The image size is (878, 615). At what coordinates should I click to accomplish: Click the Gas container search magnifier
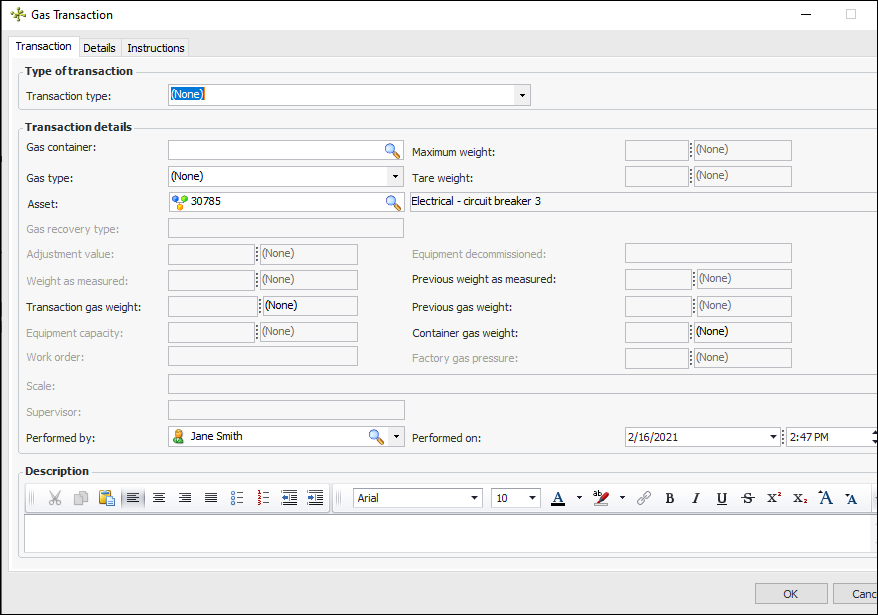point(392,150)
